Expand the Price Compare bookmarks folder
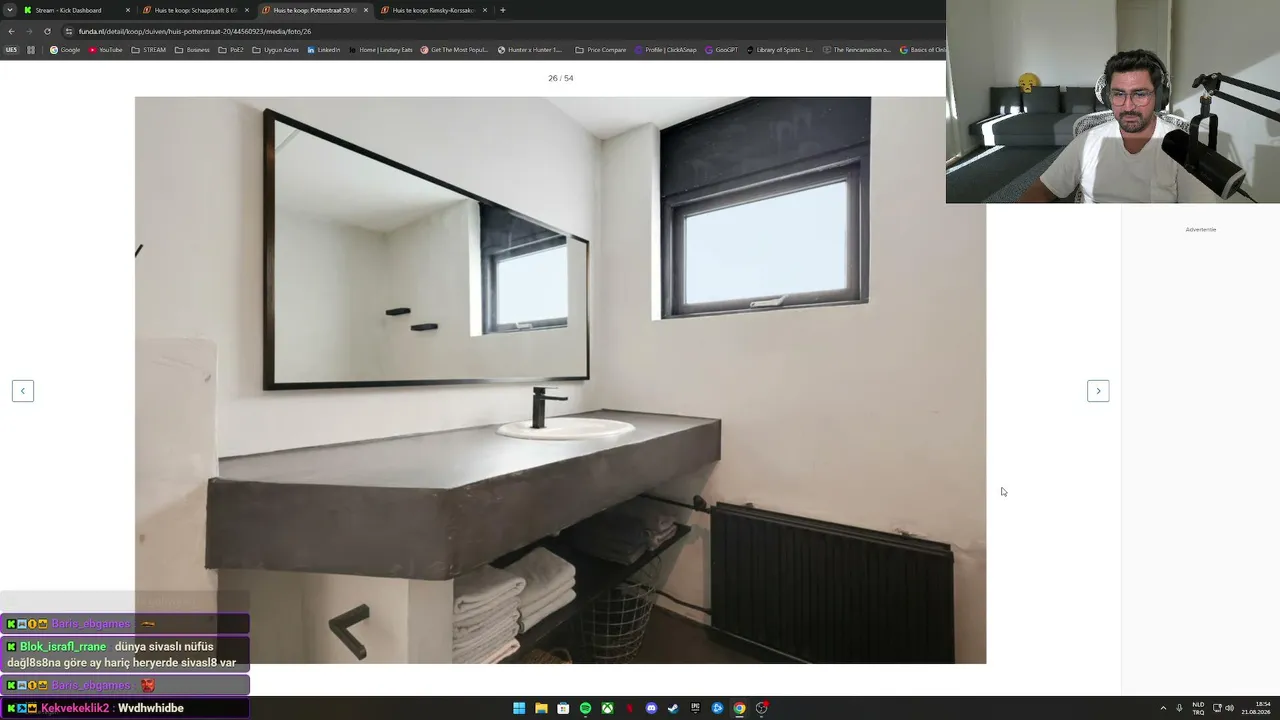Viewport: 1280px width, 720px height. pyautogui.click(x=601, y=50)
